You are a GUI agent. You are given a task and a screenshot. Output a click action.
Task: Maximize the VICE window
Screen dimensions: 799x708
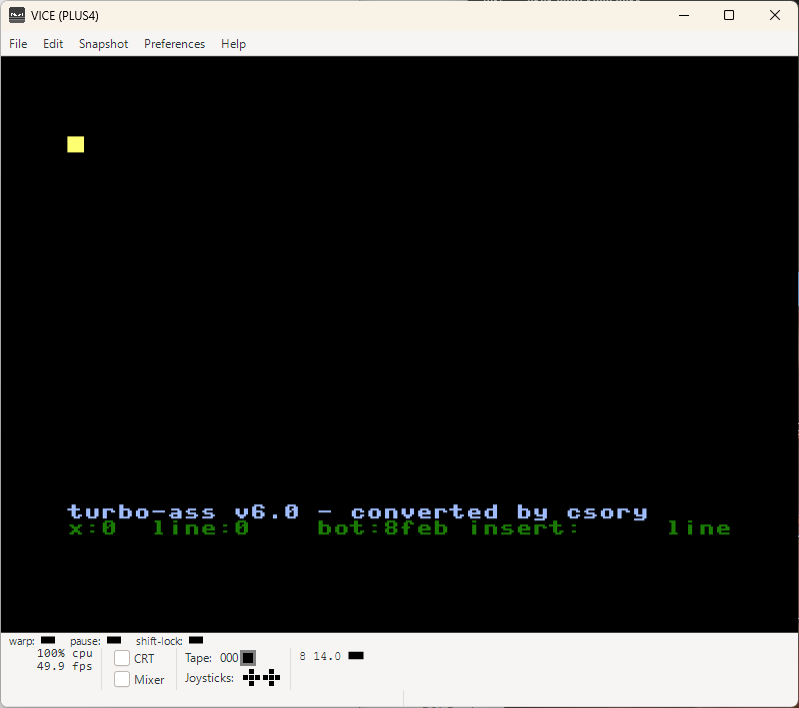tap(729, 15)
